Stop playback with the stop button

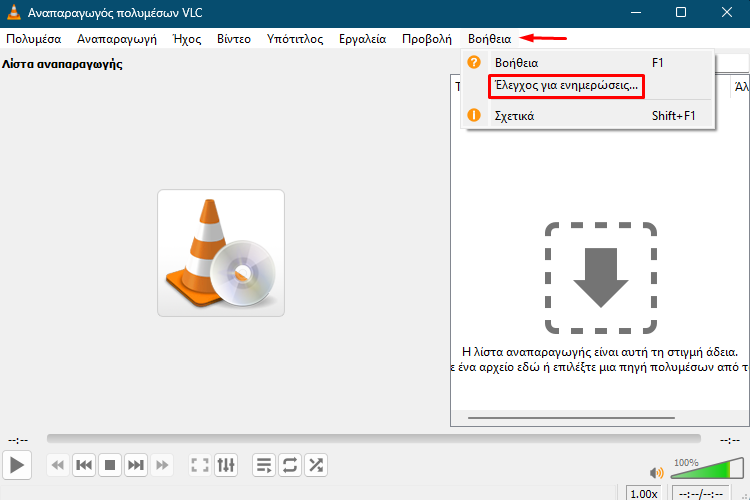pos(110,465)
